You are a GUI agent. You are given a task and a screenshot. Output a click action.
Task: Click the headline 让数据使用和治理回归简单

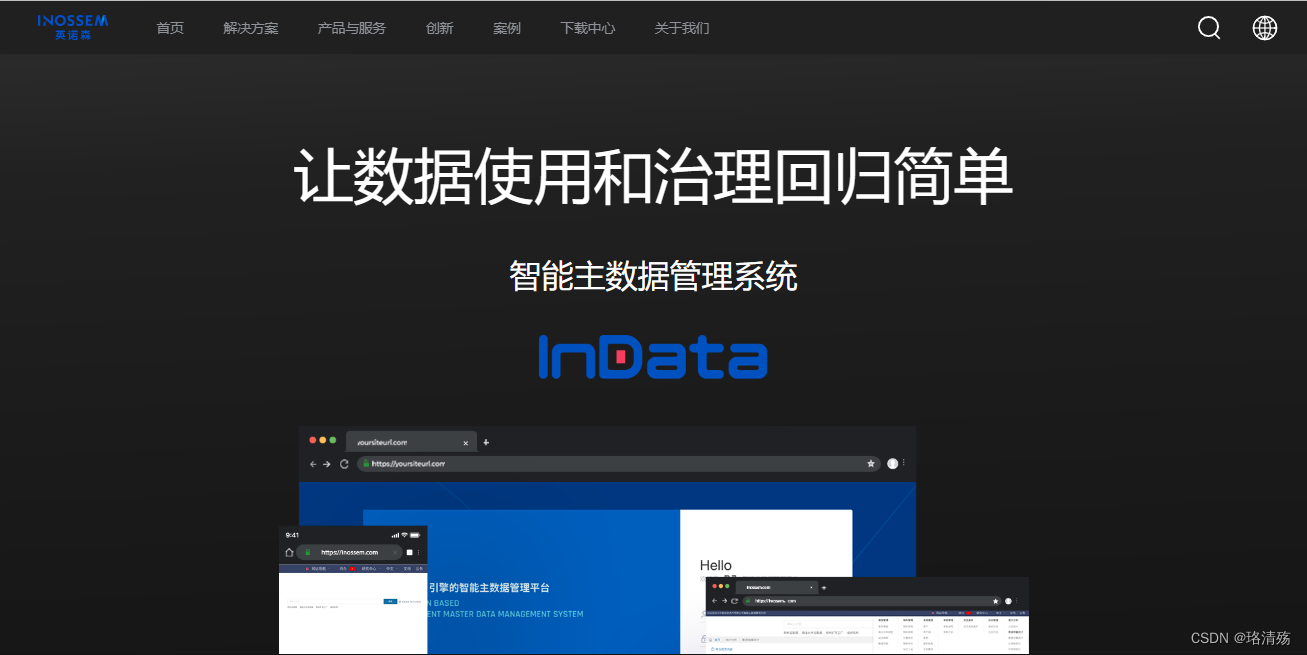pyautogui.click(x=653, y=177)
